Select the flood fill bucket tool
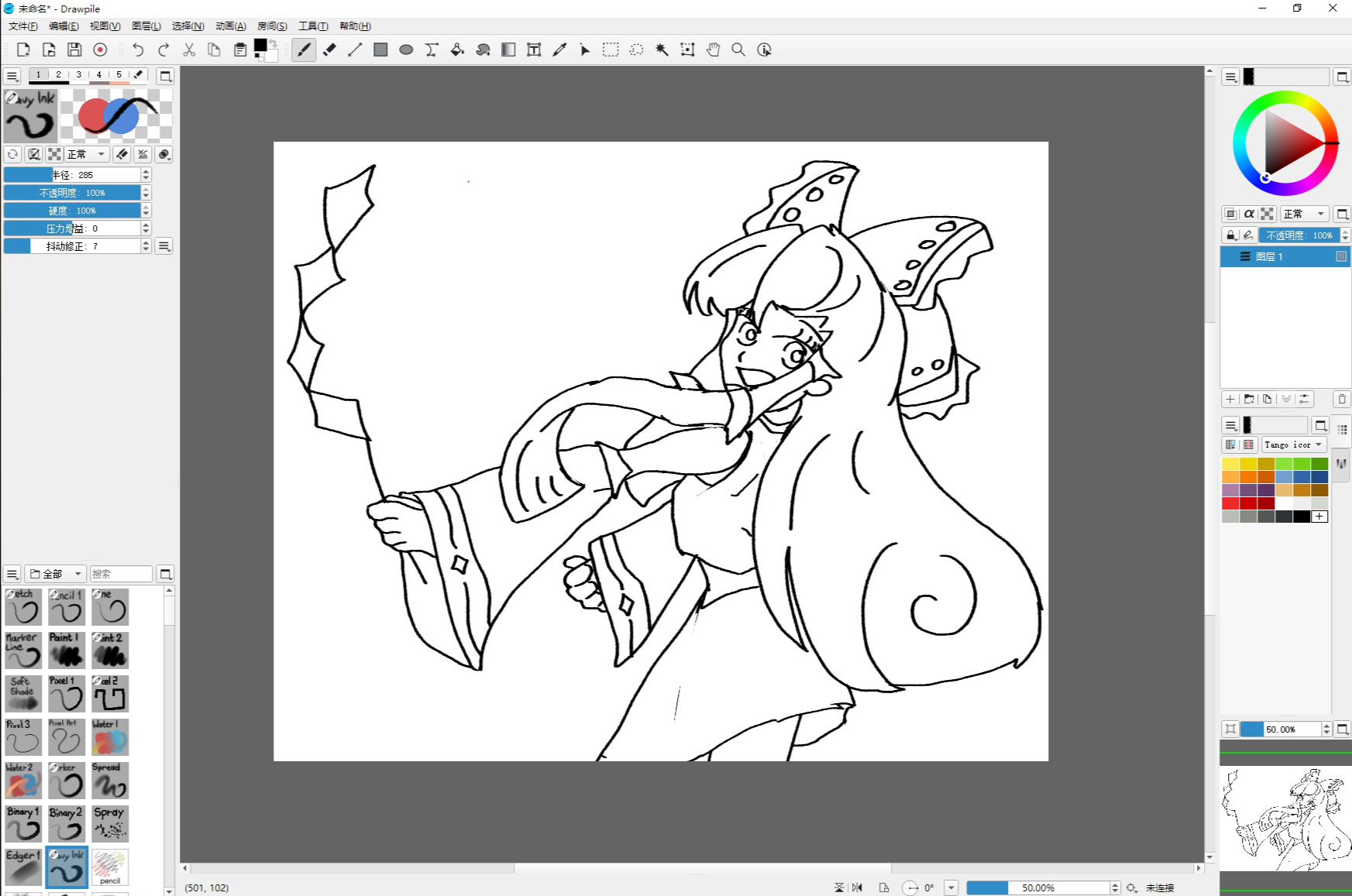The width and height of the screenshot is (1352, 896). [x=457, y=50]
